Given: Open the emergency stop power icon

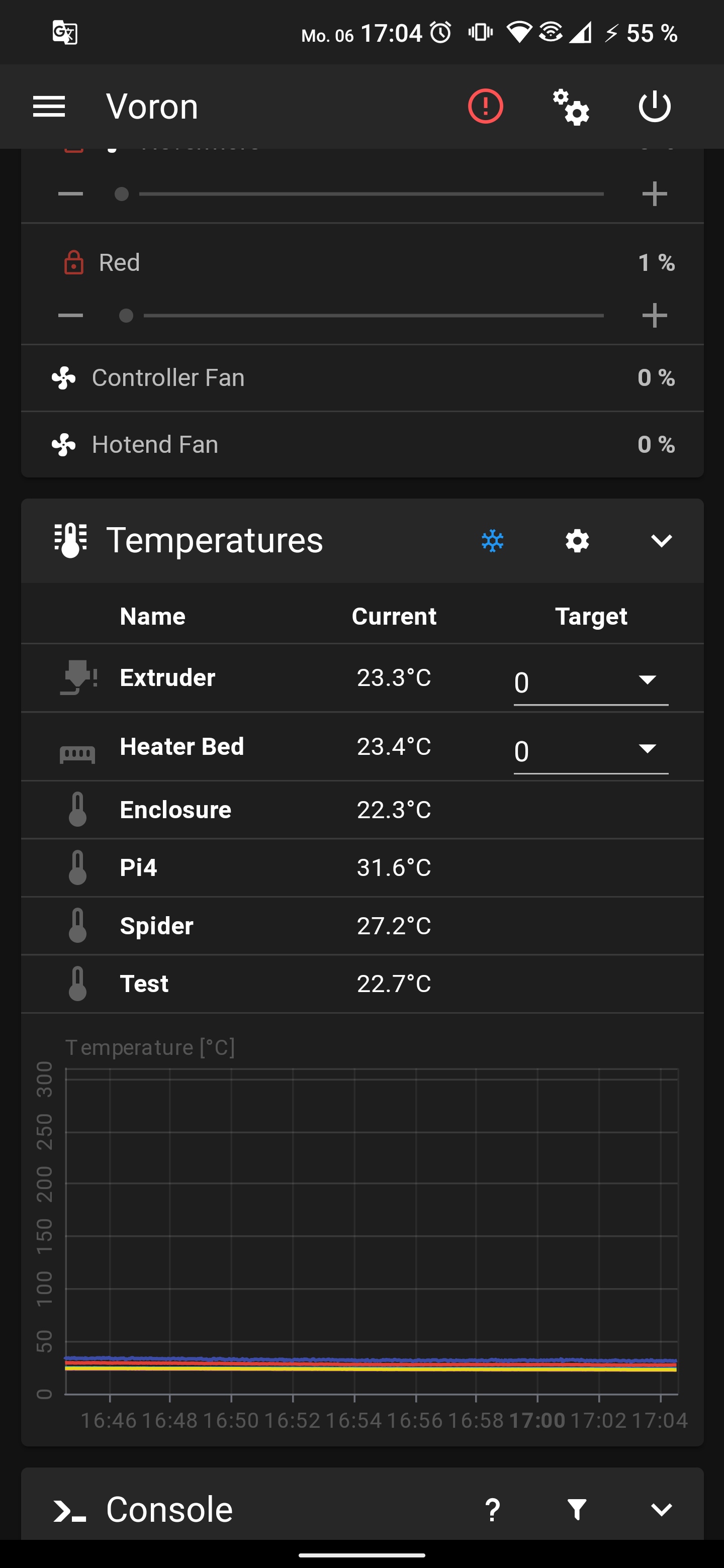Looking at the screenshot, I should [x=655, y=106].
